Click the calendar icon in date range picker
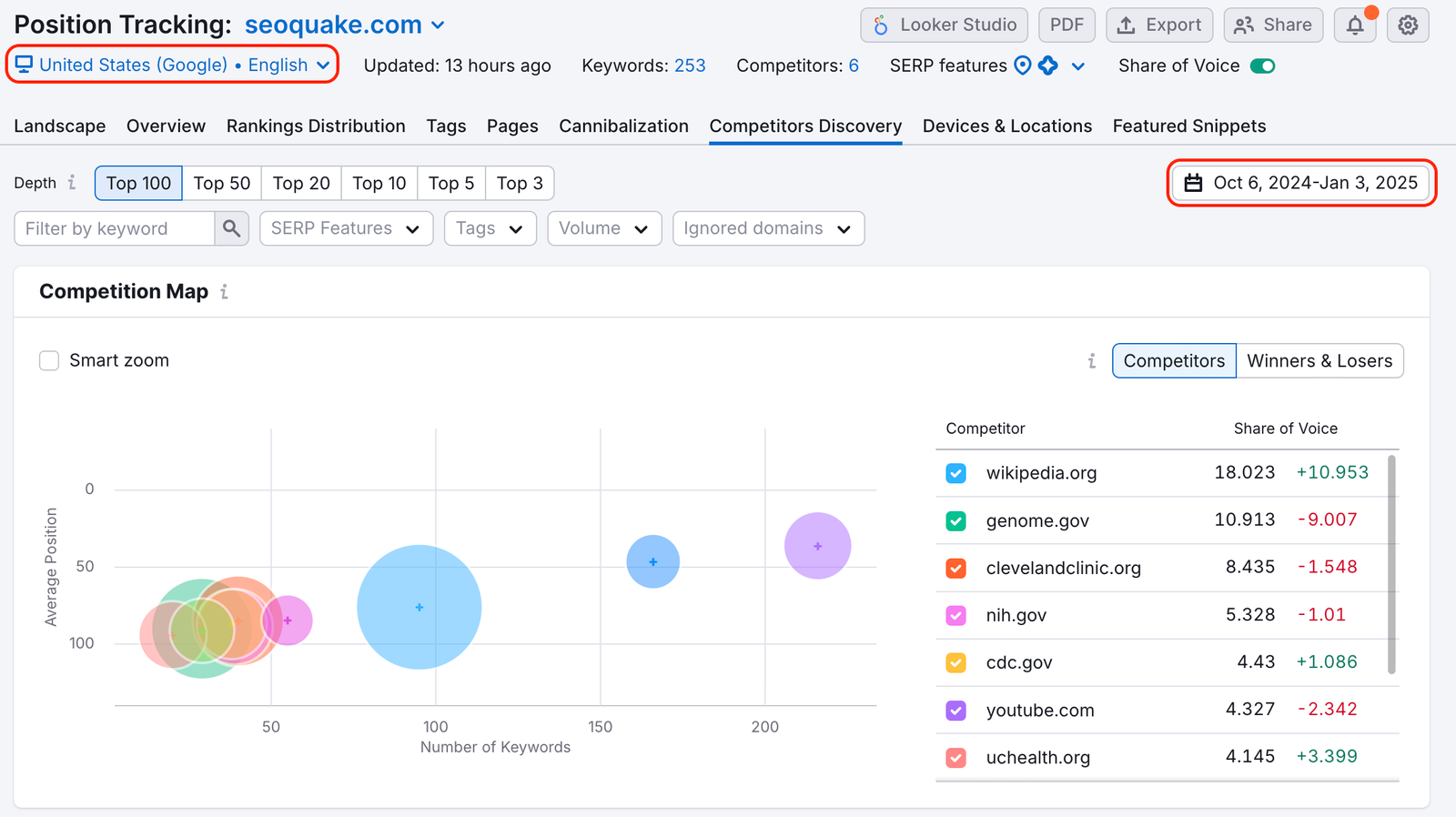The image size is (1456, 817). (1193, 183)
